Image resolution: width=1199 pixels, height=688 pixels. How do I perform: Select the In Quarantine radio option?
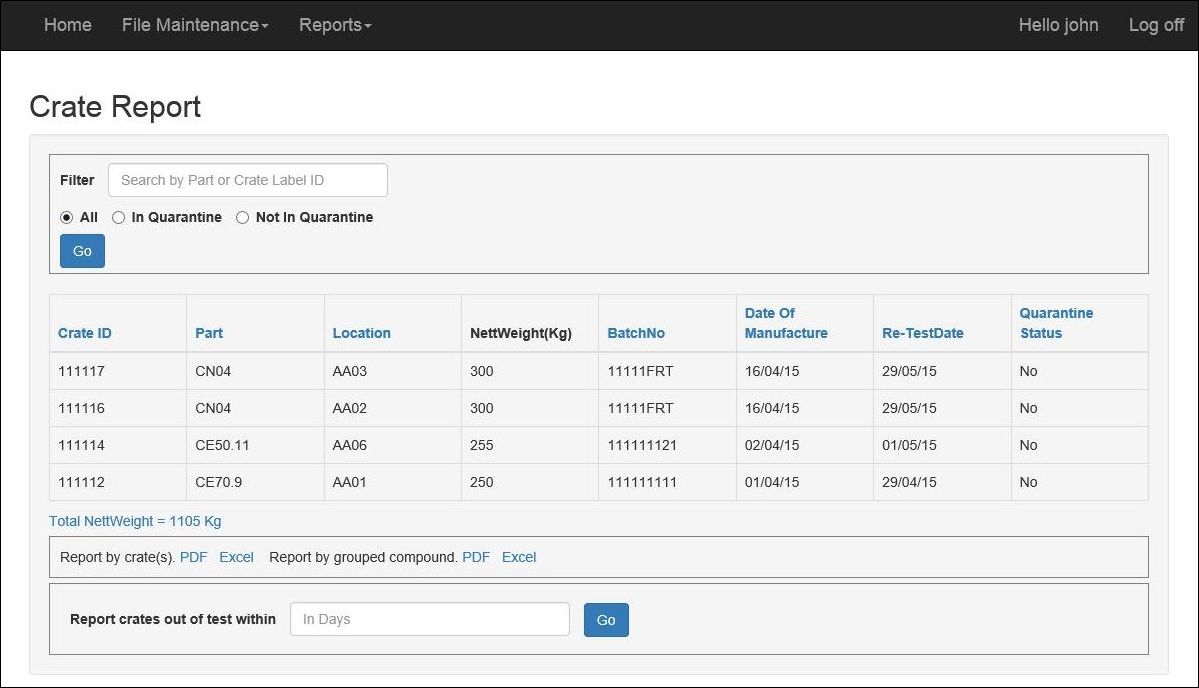coord(119,217)
